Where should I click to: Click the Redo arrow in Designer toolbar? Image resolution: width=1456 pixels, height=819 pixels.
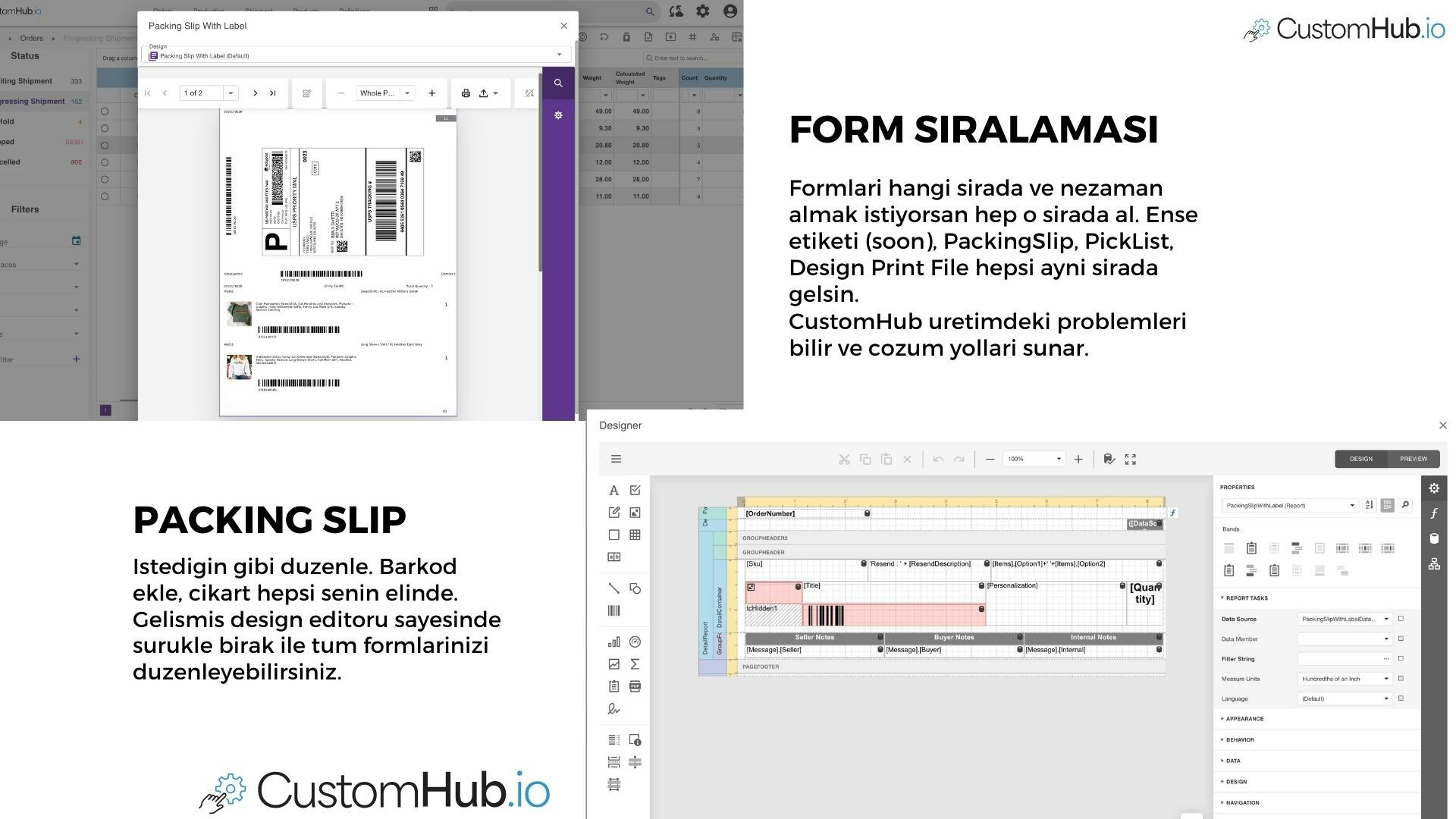[x=959, y=460]
